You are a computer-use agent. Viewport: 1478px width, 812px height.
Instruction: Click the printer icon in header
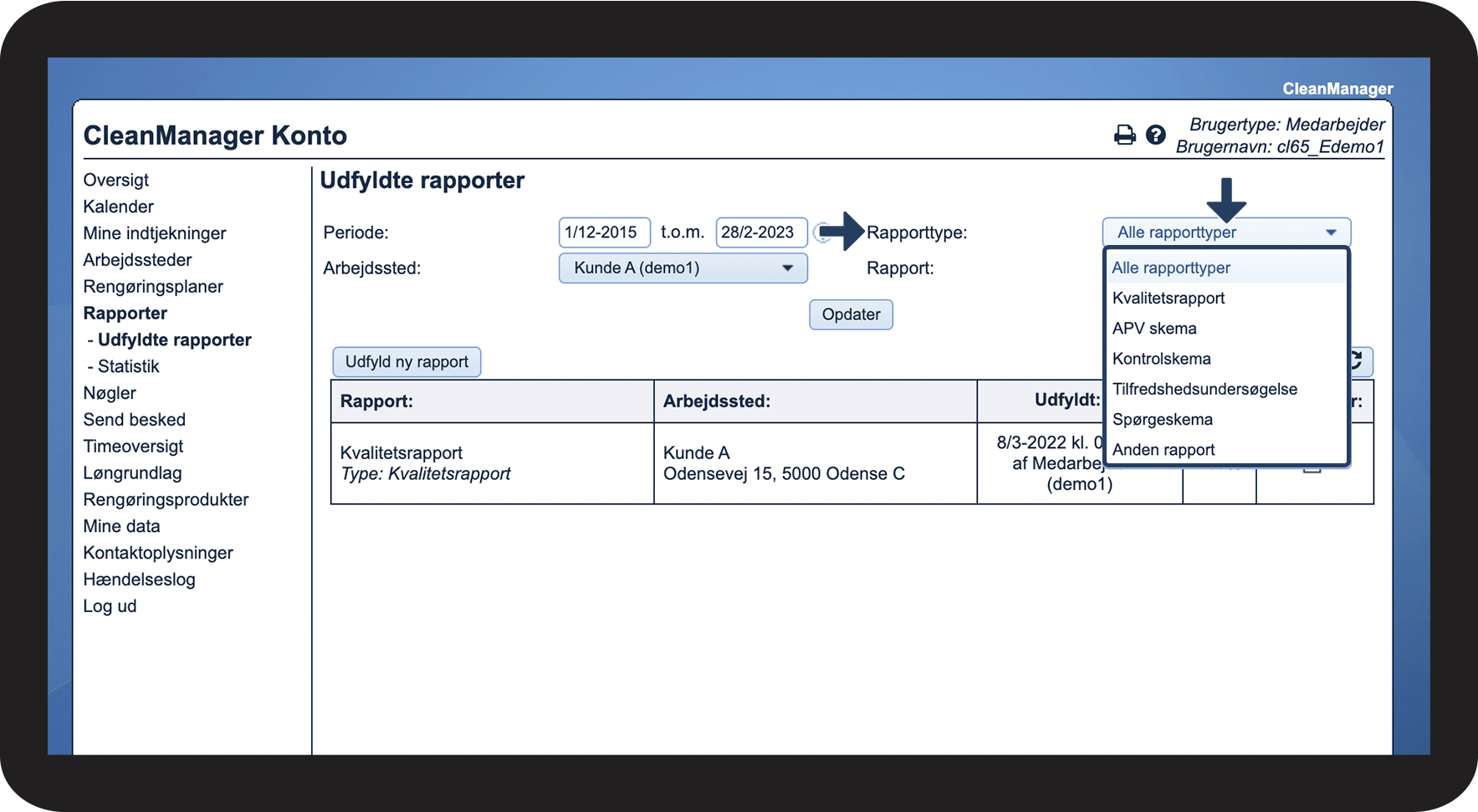click(x=1125, y=135)
